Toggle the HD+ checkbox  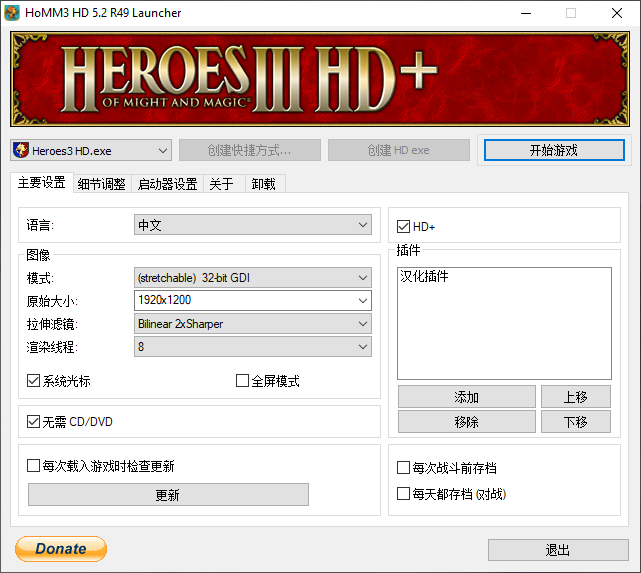(403, 226)
